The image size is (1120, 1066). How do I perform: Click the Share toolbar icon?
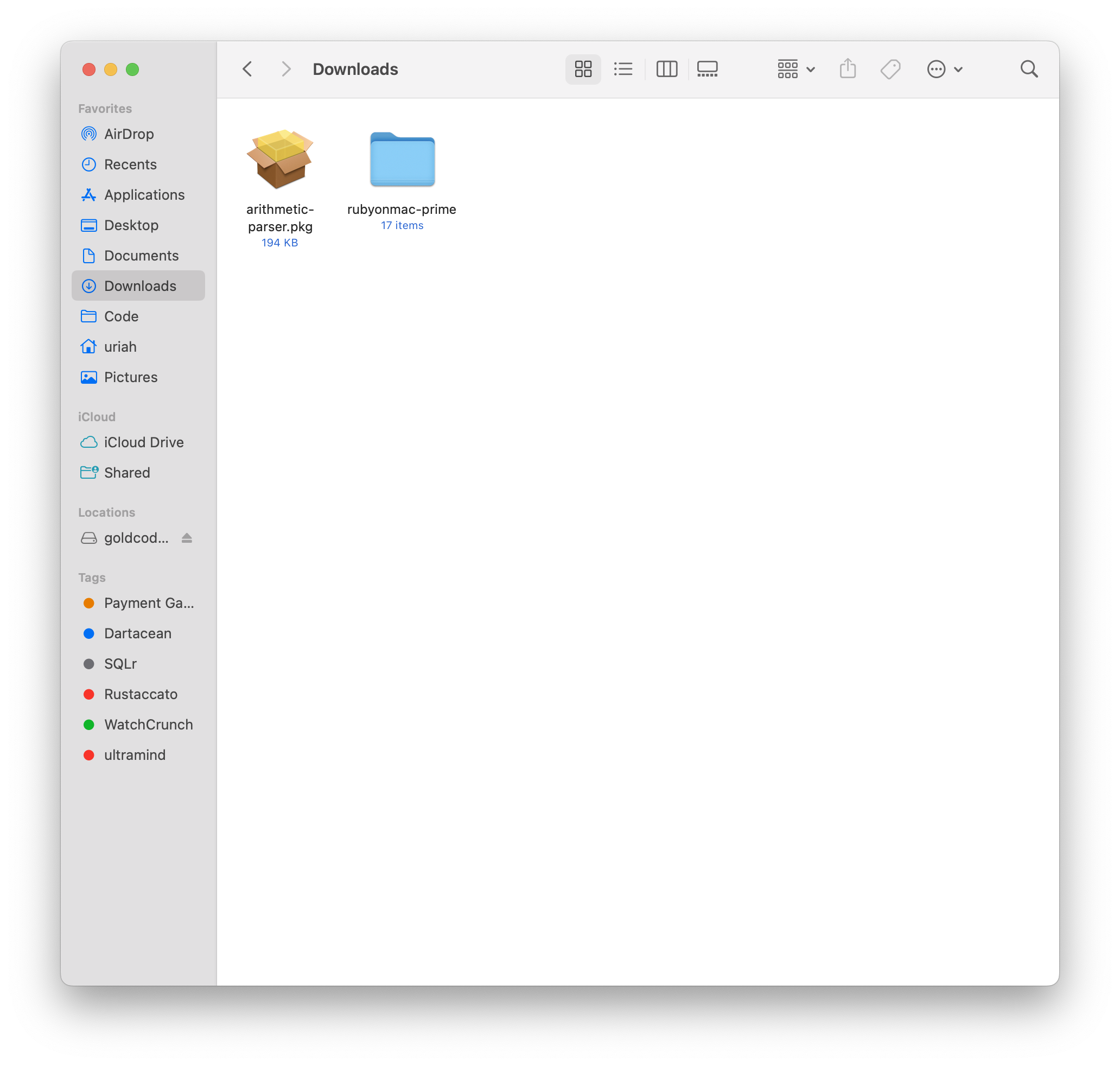point(848,69)
